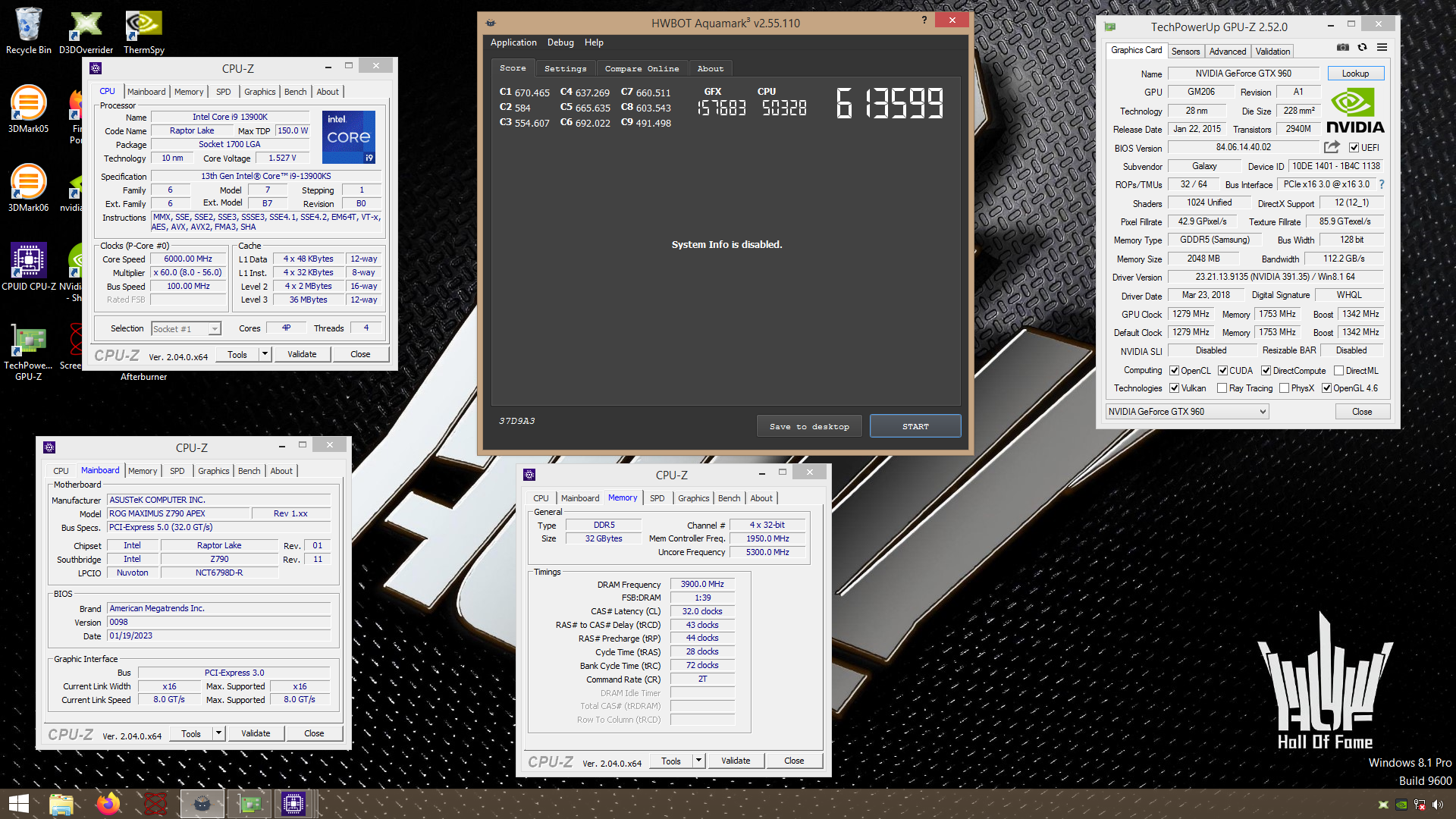Open the TechPowerUp GPU-Z desktop shortcut
Image resolution: width=1456 pixels, height=819 pixels.
28,351
